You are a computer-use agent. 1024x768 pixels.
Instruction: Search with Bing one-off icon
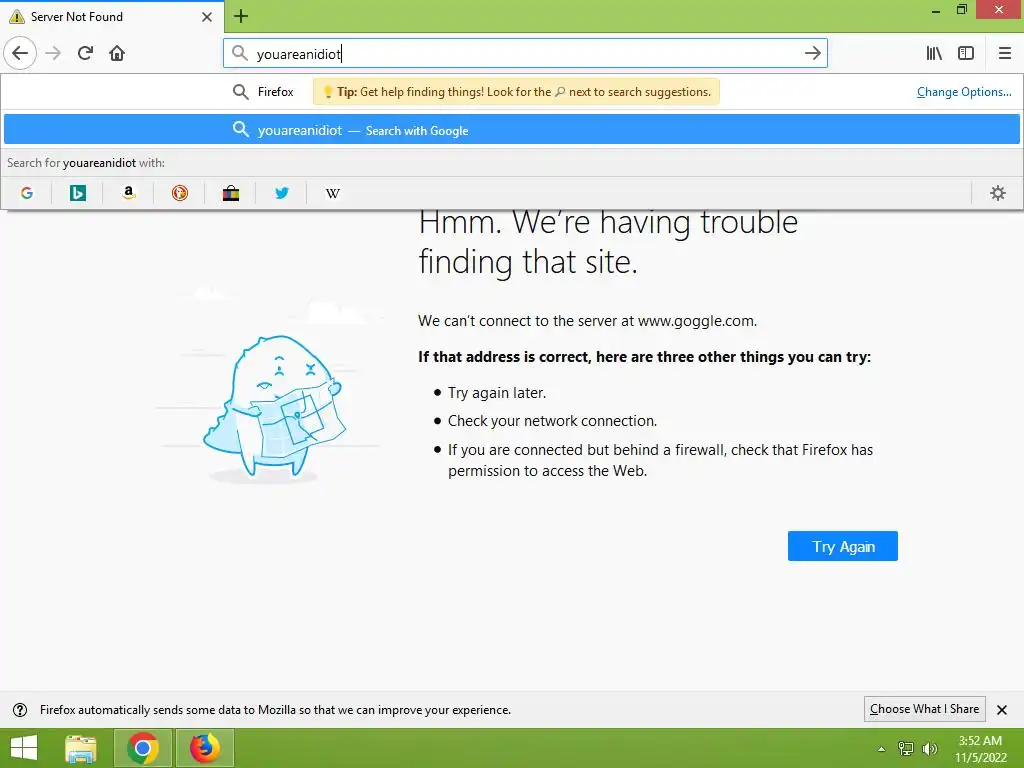pos(78,193)
